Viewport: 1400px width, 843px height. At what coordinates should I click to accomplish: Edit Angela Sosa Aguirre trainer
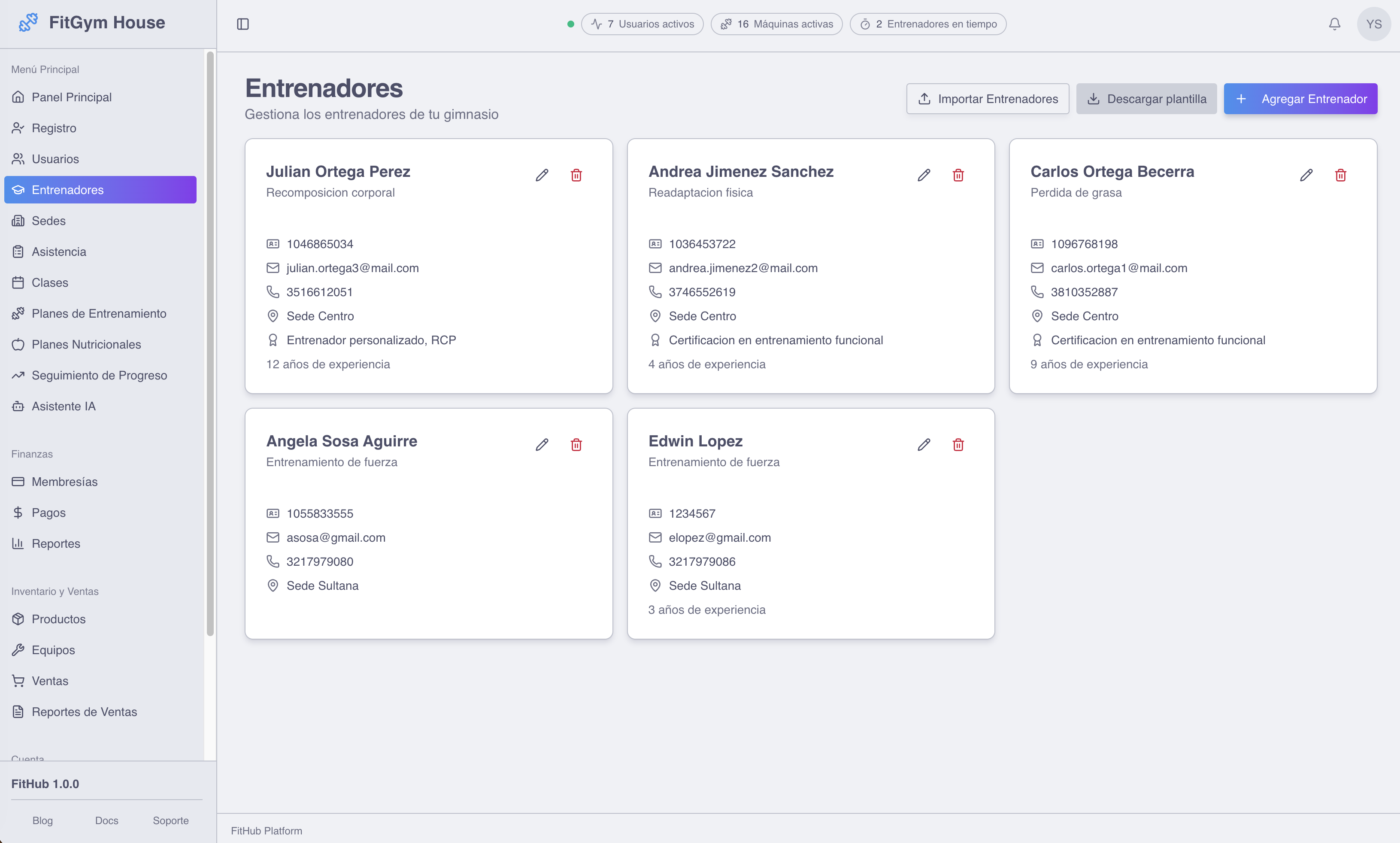[x=542, y=444]
